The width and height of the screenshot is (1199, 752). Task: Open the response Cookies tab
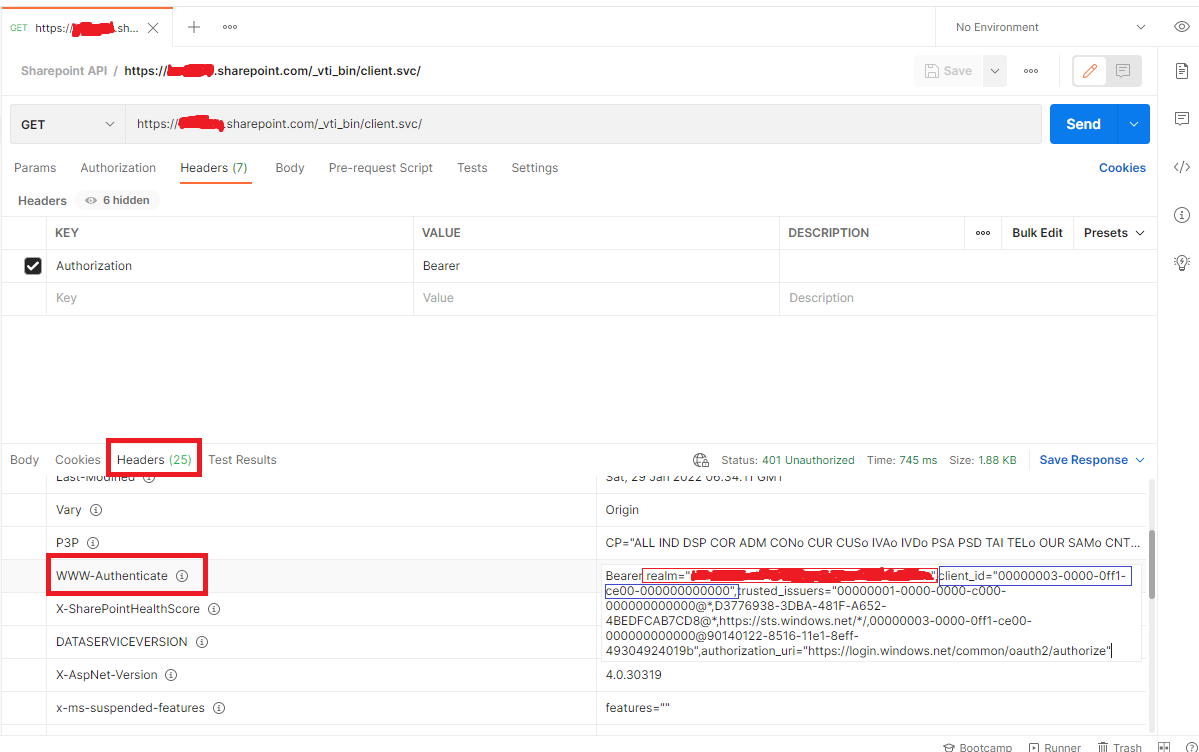(77, 460)
